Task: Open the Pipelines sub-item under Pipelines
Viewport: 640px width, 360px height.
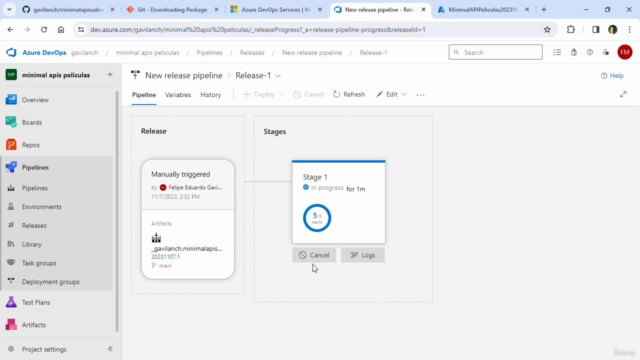Action: (35, 188)
